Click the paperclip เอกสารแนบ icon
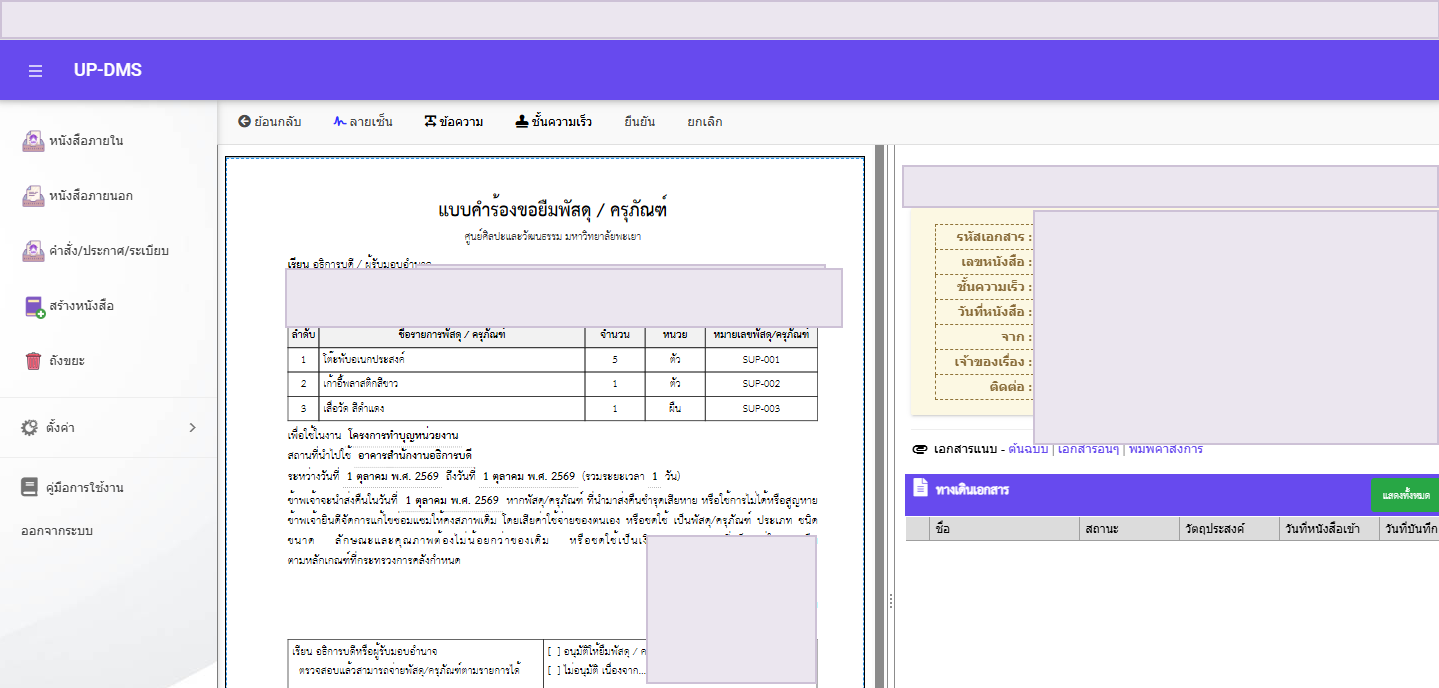Screen dimensions: 1439x688 point(920,450)
